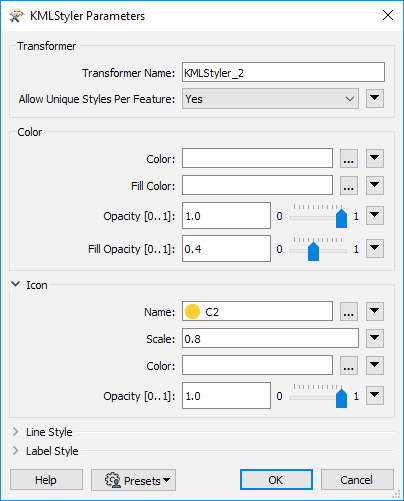
Task: Browse icon Name ellipsis button
Action: pos(349,311)
